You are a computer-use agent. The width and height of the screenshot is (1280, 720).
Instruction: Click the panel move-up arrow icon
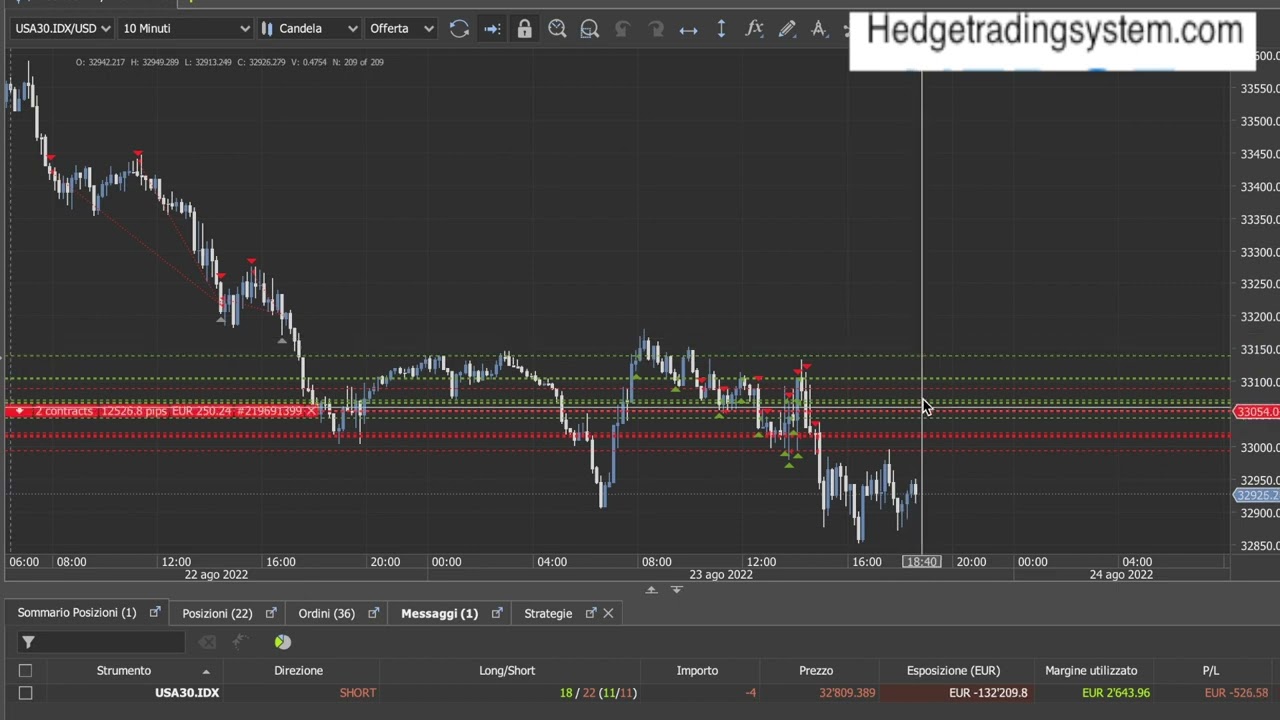[x=652, y=590]
